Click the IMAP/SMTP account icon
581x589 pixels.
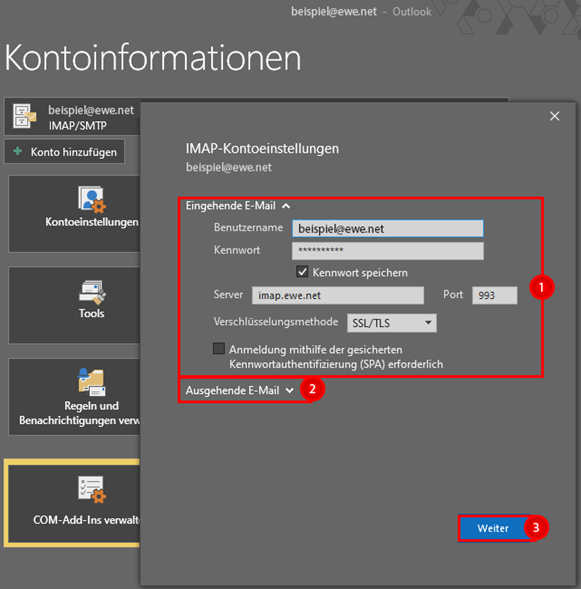(x=25, y=116)
